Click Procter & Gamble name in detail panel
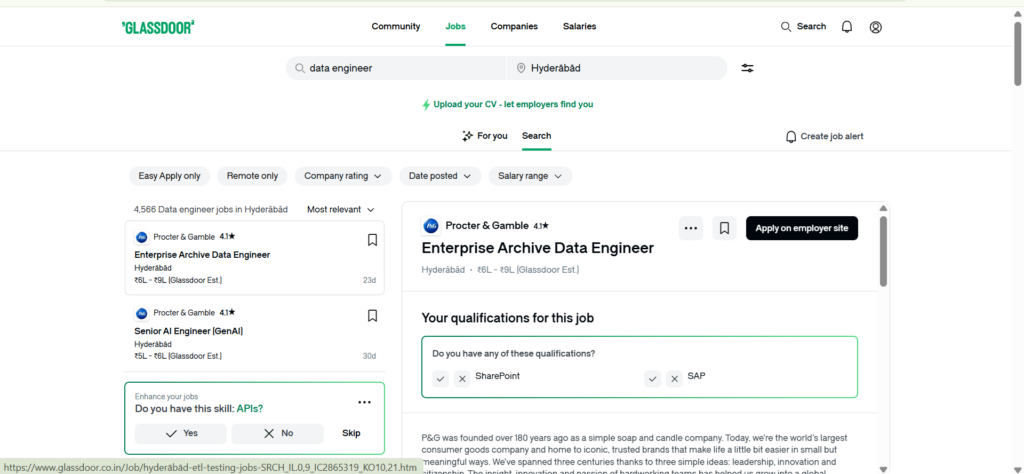 (x=487, y=225)
